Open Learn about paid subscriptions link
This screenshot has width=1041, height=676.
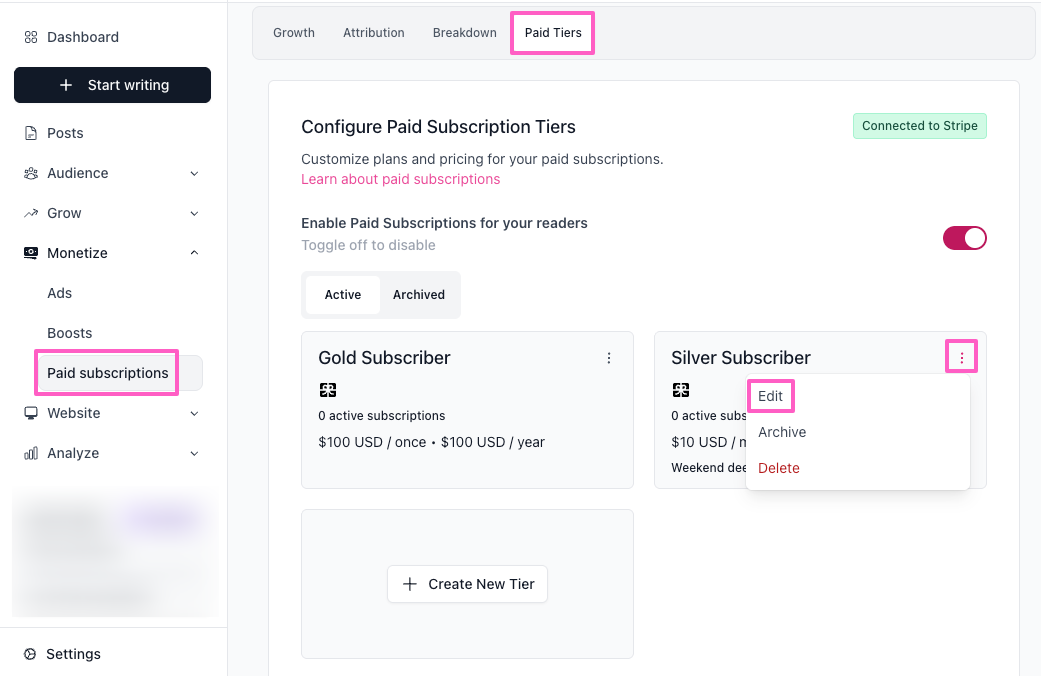[x=400, y=179]
